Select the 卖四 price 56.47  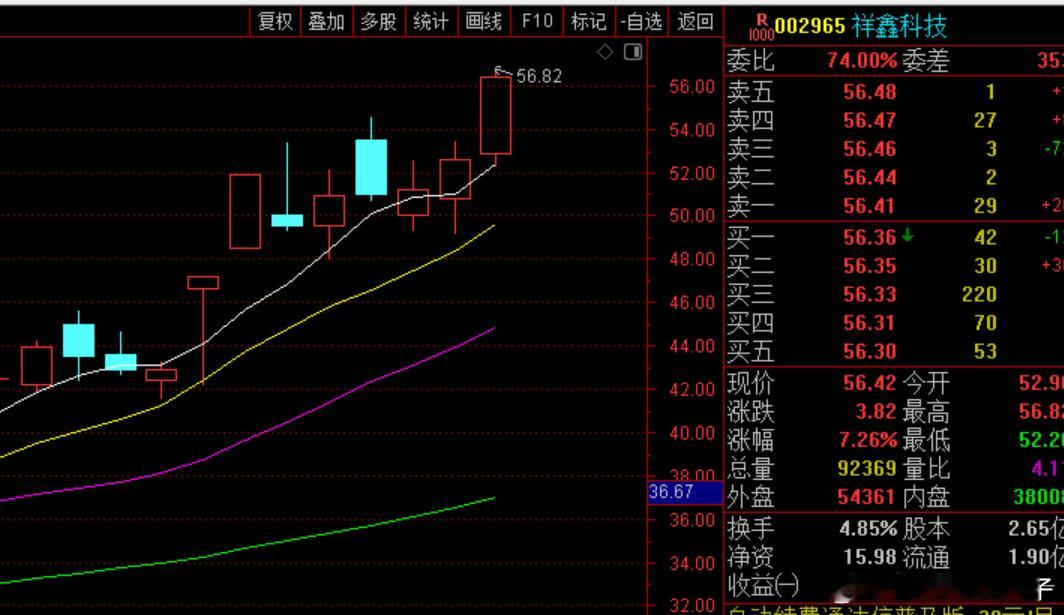(x=870, y=120)
